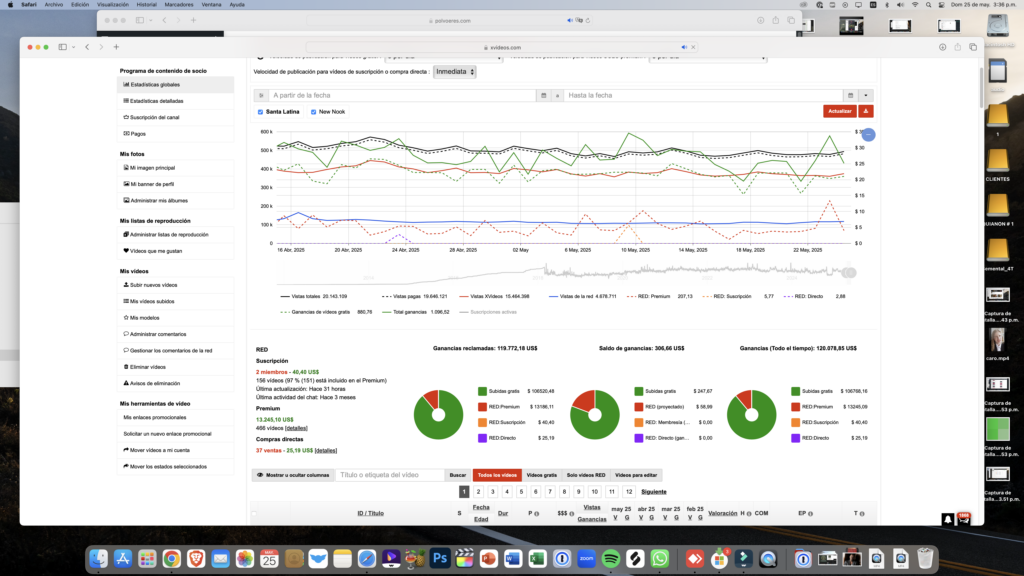Open calendar picker for A partir de la fecha
The height and width of the screenshot is (576, 1024).
[x=543, y=95]
